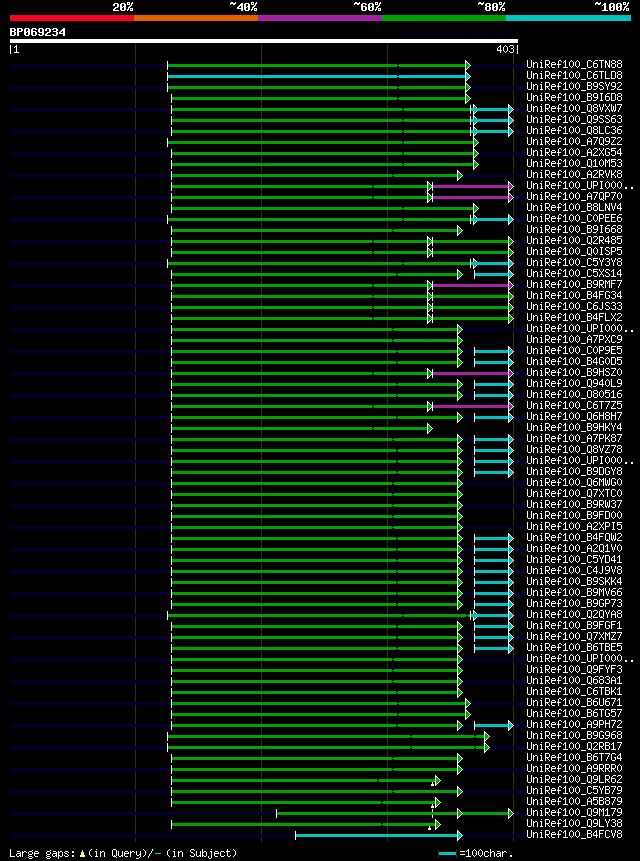640x861 pixels.
Task: Select the UniRef100_A2RVK8 label
Action: (x=574, y=174)
